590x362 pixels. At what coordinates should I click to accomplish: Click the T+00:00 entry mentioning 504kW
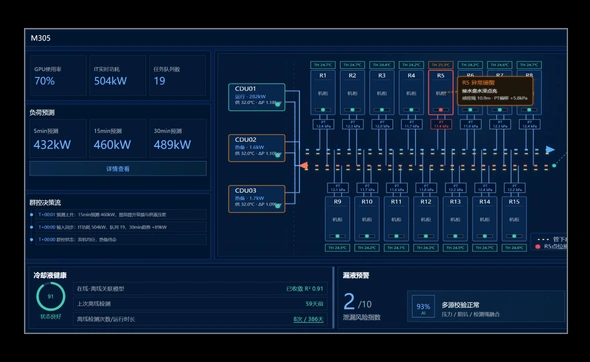(121, 227)
